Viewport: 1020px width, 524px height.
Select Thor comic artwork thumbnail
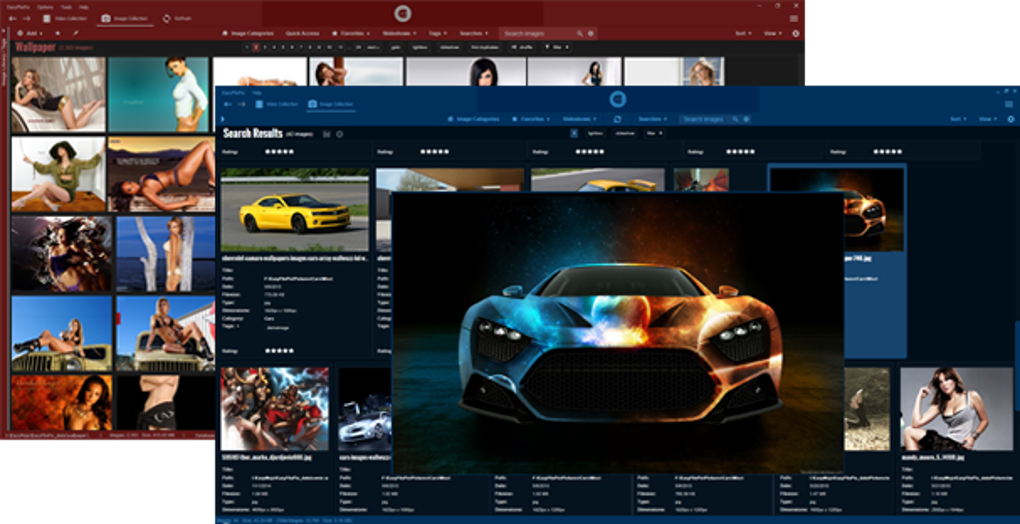click(x=275, y=409)
